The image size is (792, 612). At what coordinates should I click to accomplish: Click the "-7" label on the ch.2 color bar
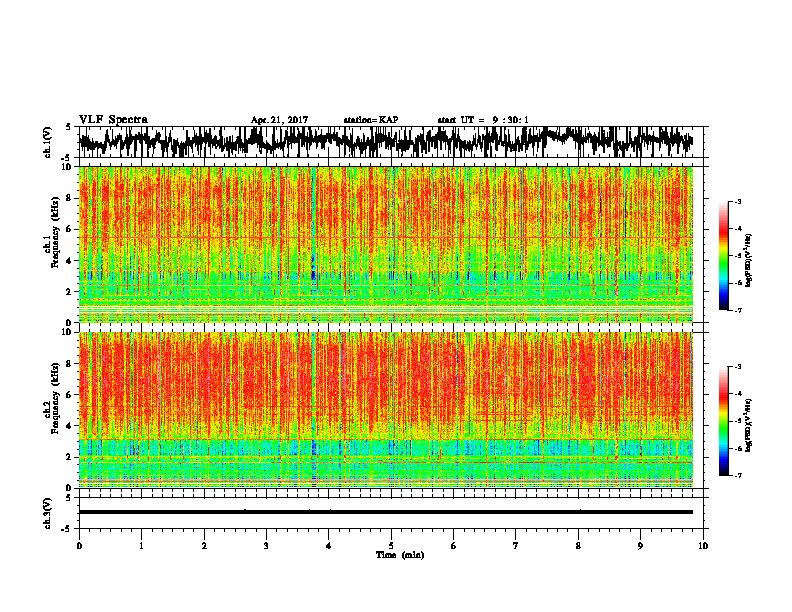(x=737, y=475)
